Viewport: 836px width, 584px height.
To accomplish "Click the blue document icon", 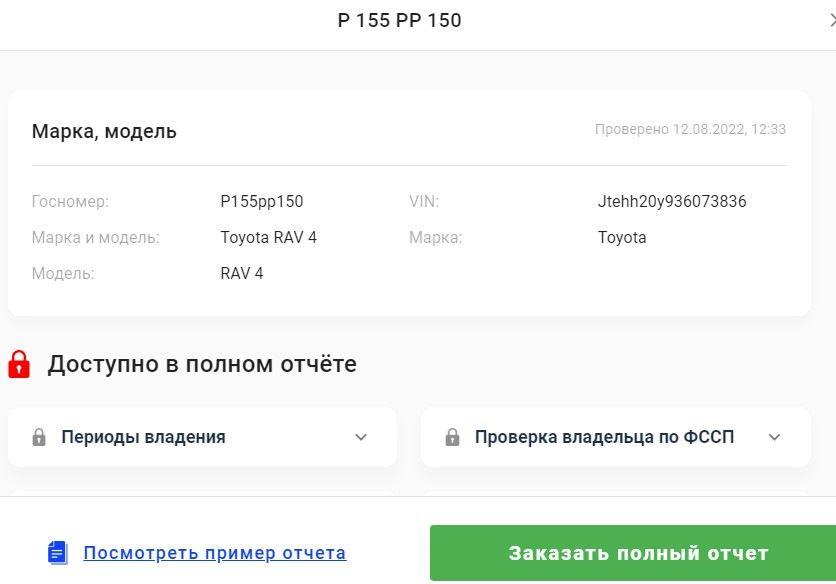I will pos(57,552).
